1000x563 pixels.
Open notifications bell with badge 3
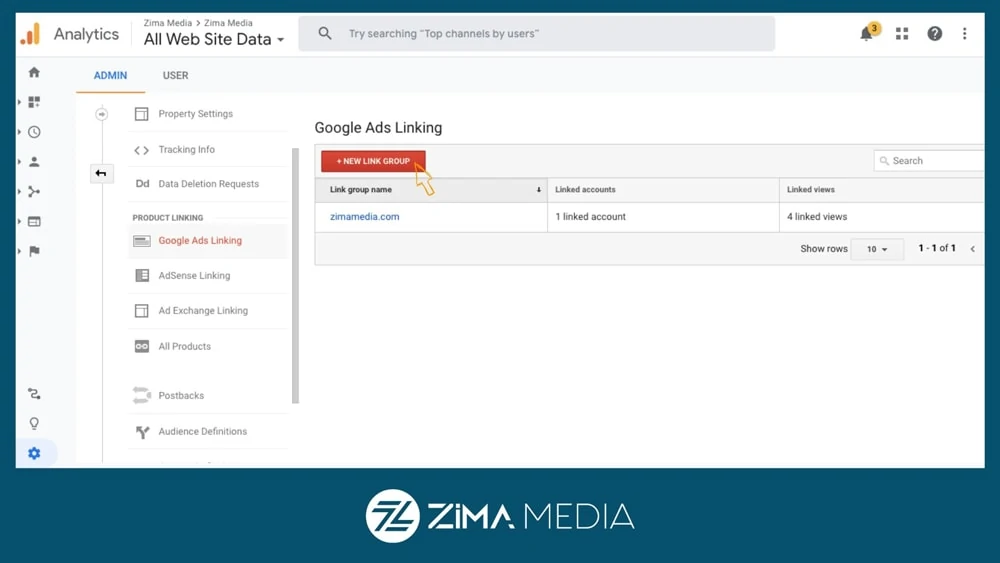pyautogui.click(x=868, y=33)
